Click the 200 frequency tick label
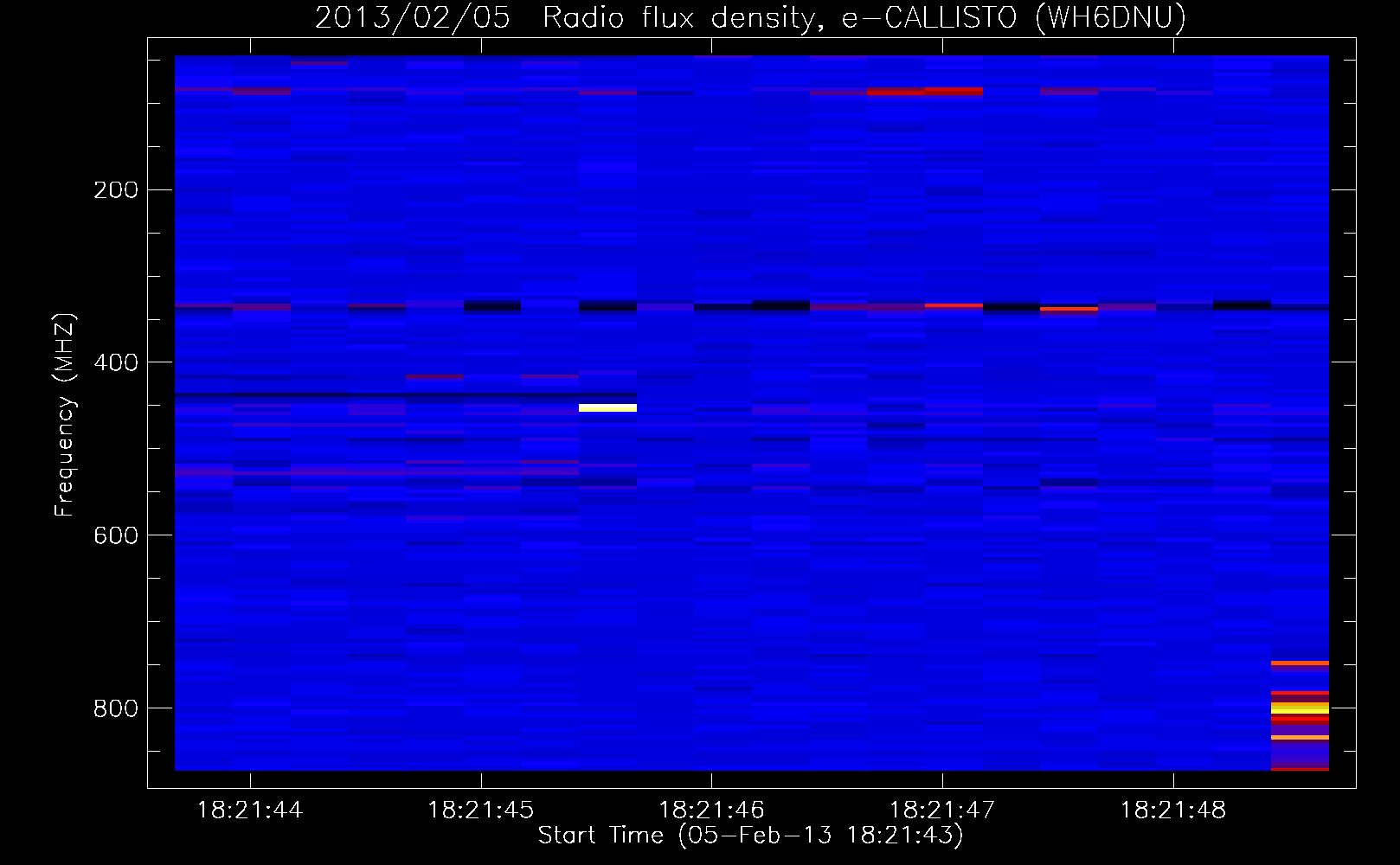The height and width of the screenshot is (865, 1400). 116,189
